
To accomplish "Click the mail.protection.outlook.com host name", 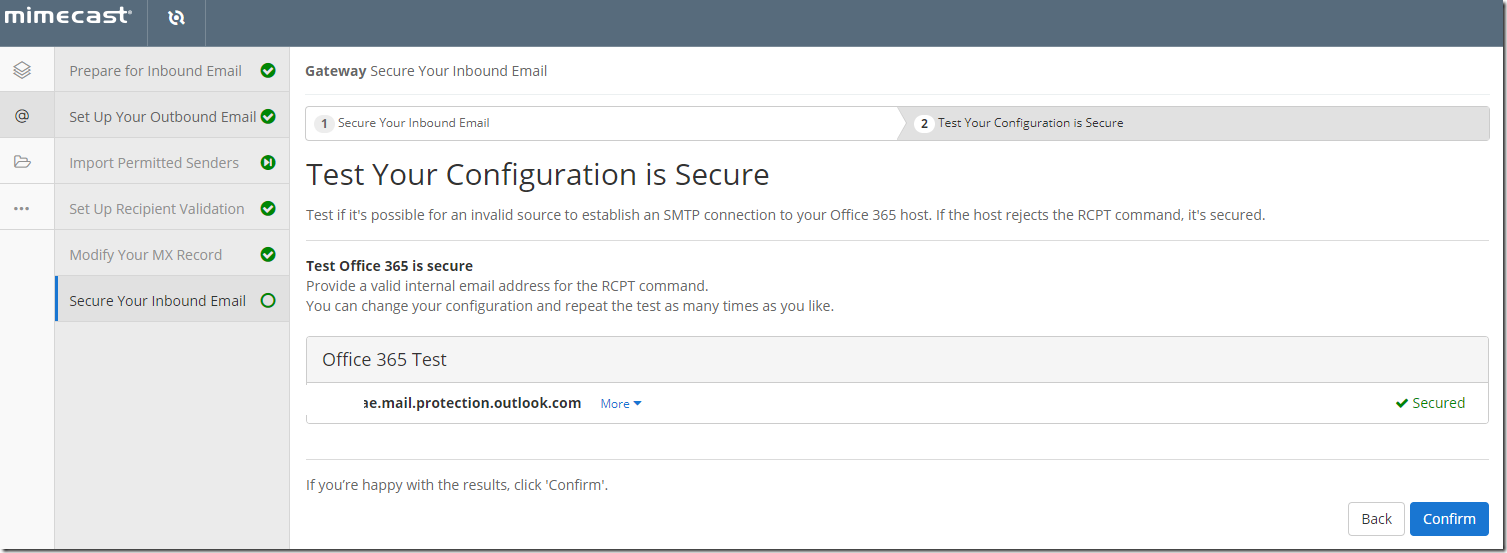I will 470,403.
